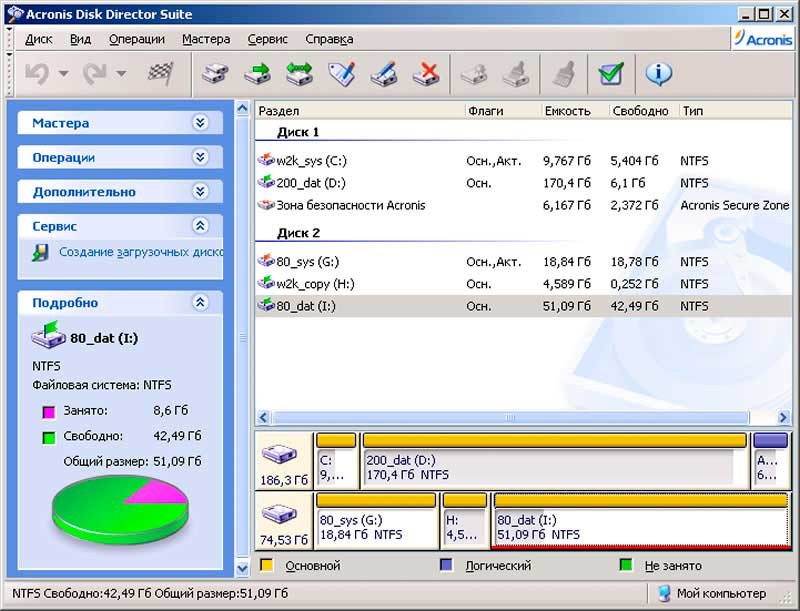The width and height of the screenshot is (800, 611).
Task: Click the green Не занято legend swatch
Action: [x=626, y=565]
